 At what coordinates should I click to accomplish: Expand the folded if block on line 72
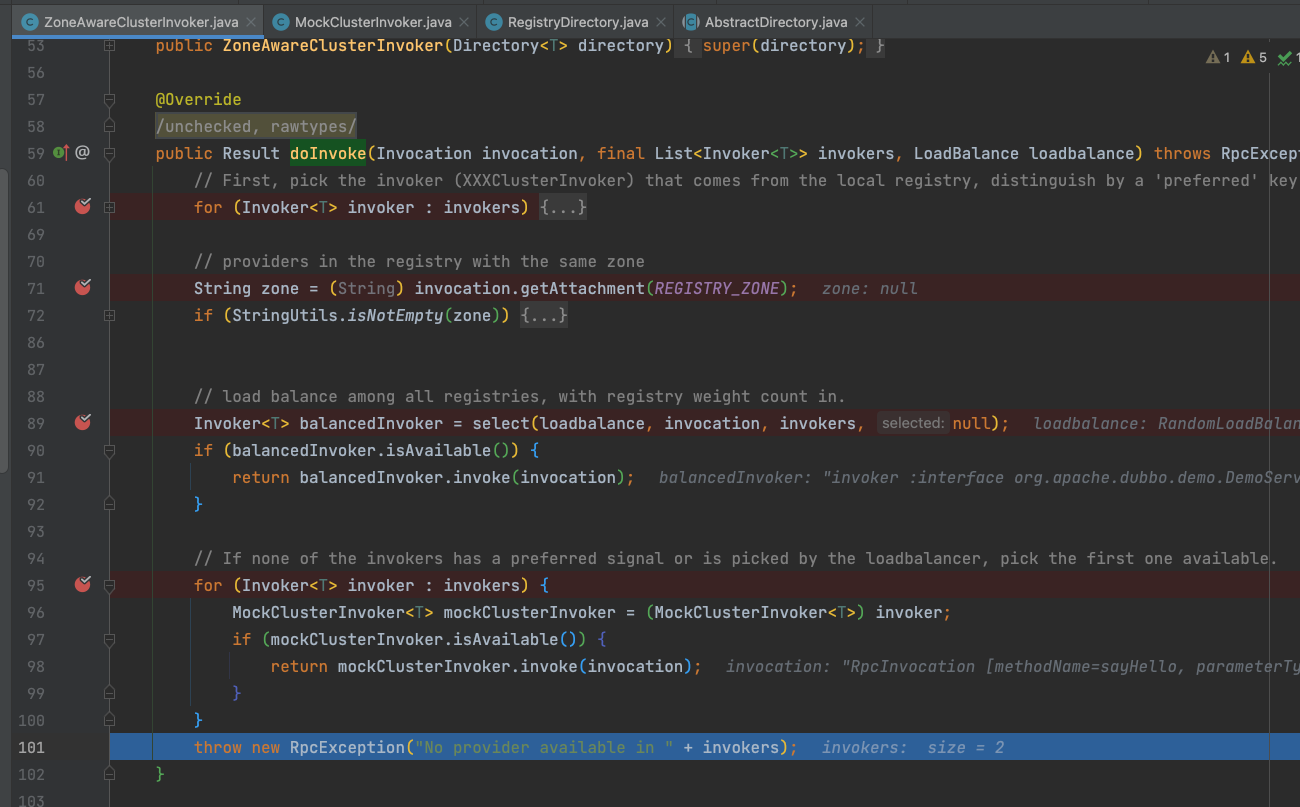pyautogui.click(x=110, y=316)
